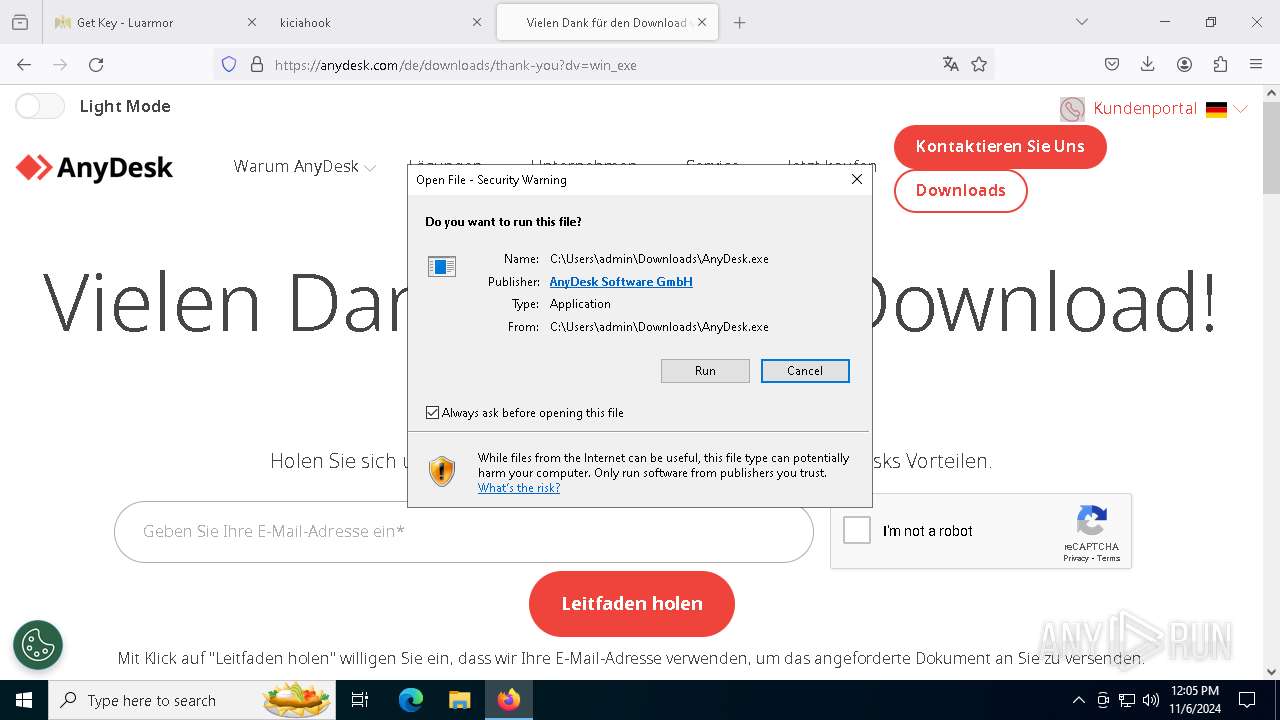Image resolution: width=1280 pixels, height=720 pixels.
Task: Open the AnyDesk Software GmbH publisher link
Action: pos(621,282)
